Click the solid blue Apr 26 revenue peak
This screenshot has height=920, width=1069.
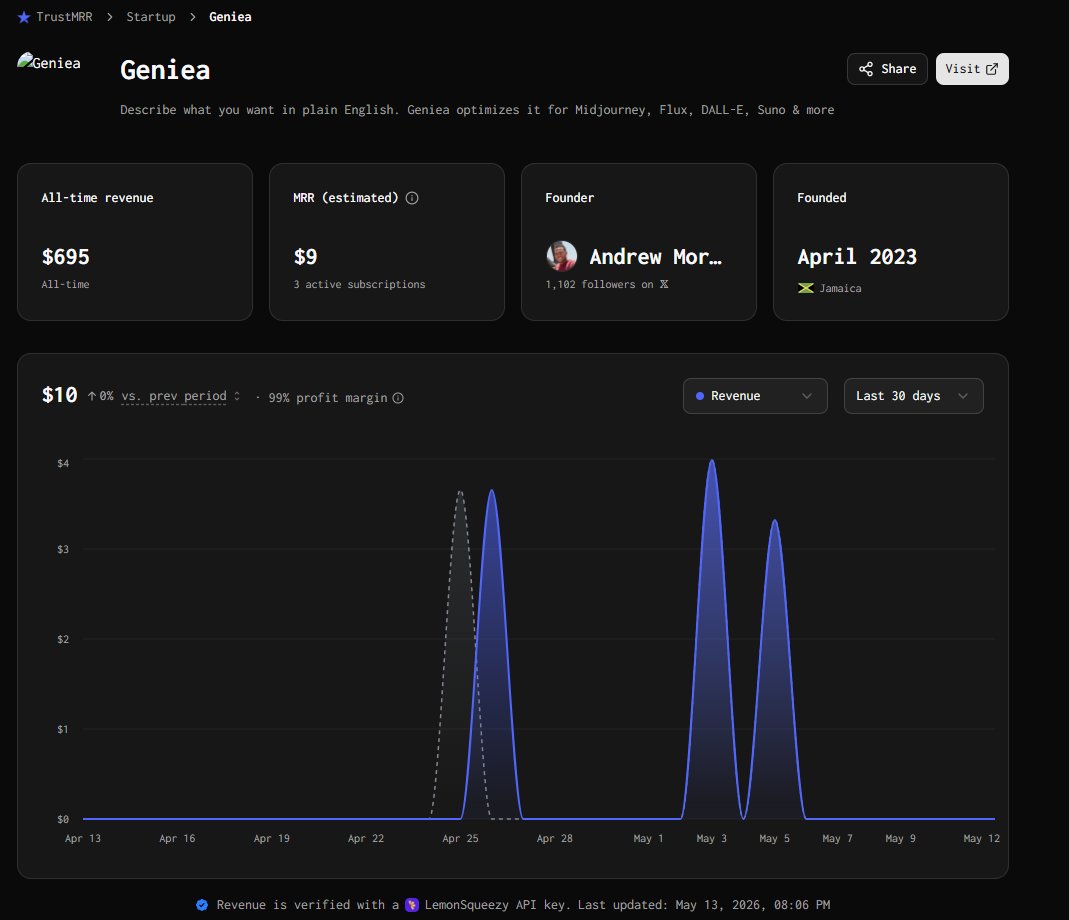tap(492, 490)
